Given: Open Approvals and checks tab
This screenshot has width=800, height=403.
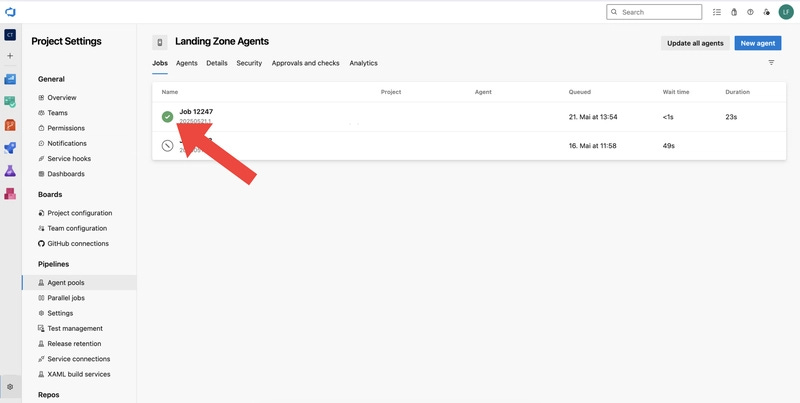Looking at the screenshot, I should [306, 63].
